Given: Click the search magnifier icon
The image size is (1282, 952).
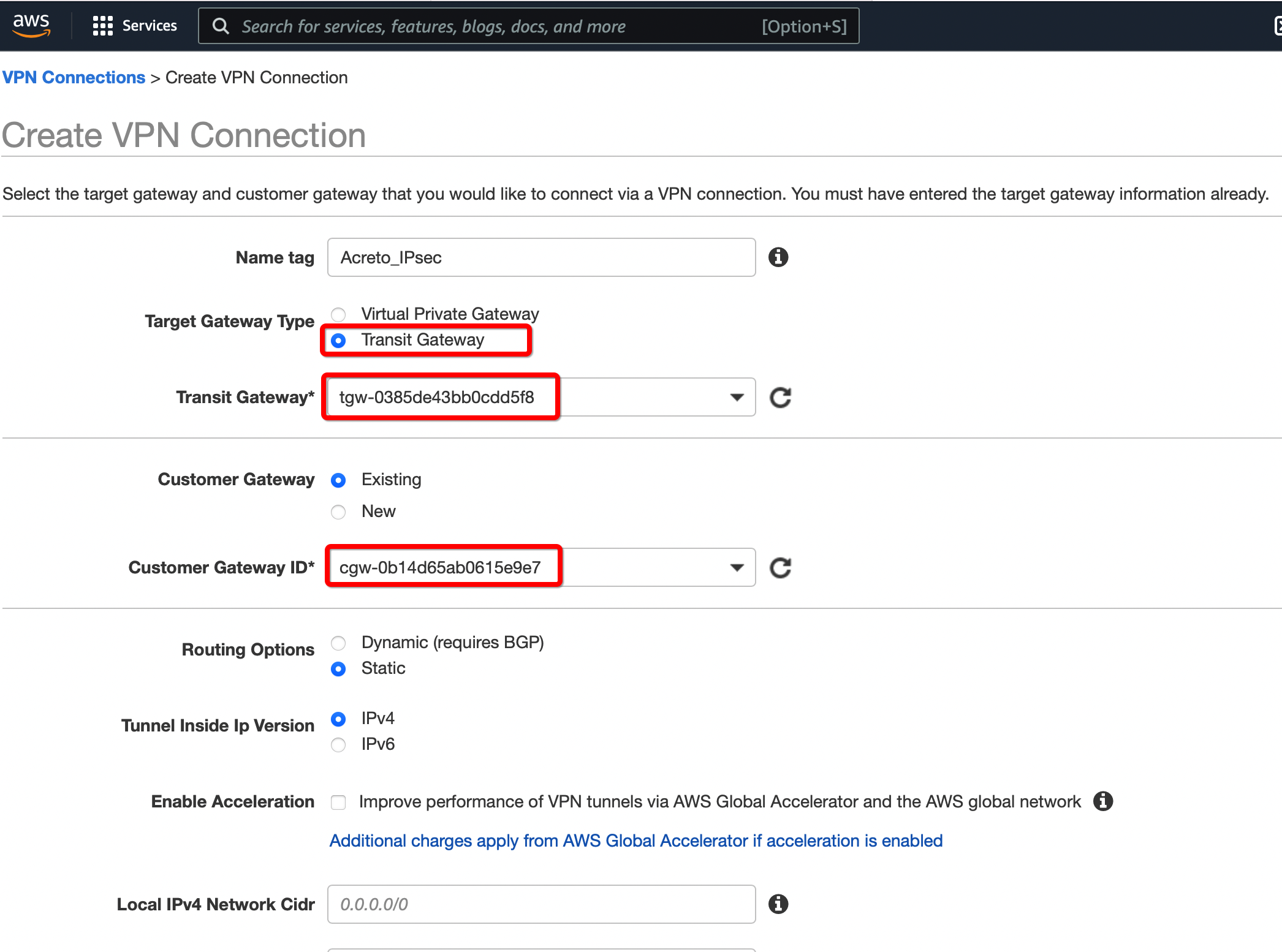Looking at the screenshot, I should tap(221, 26).
